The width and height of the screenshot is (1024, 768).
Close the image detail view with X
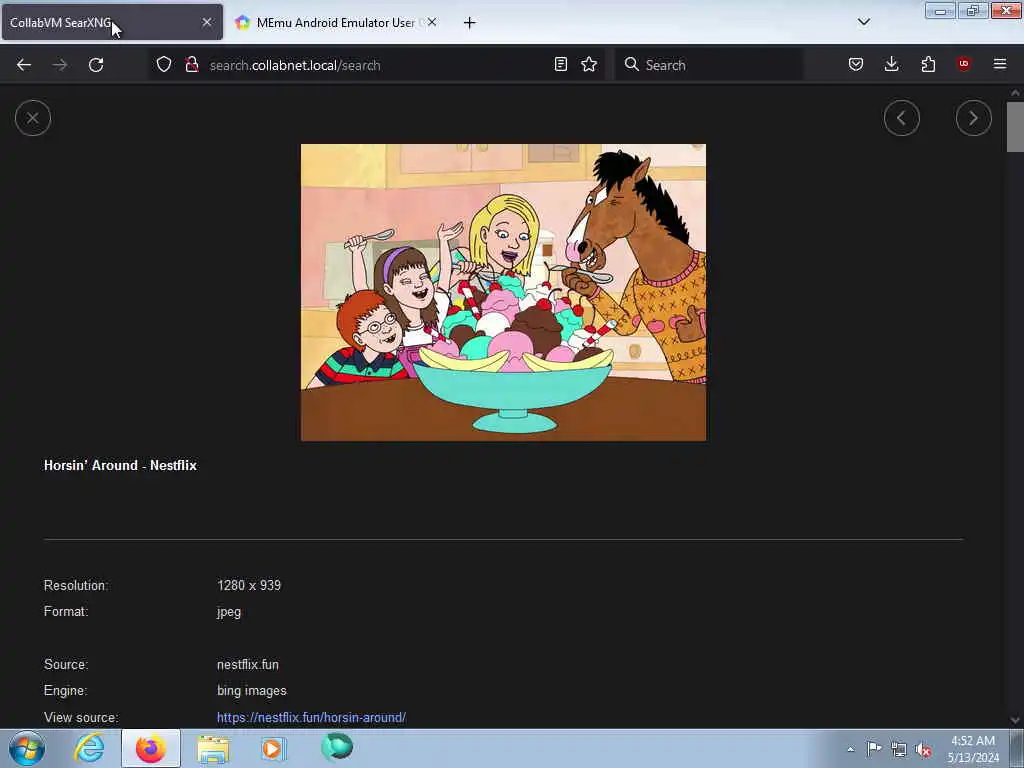click(33, 118)
